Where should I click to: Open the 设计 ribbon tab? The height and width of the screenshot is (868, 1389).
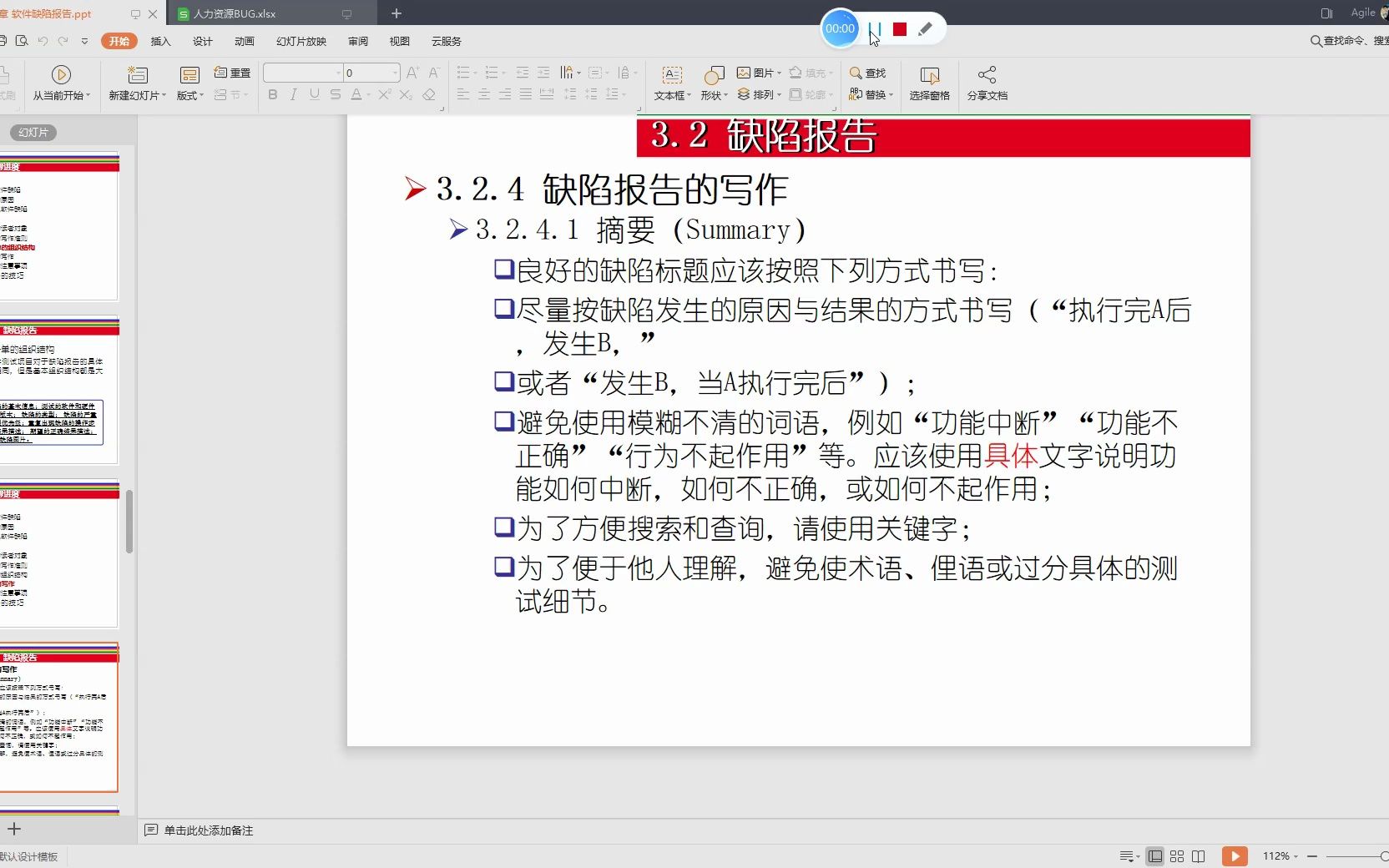click(x=203, y=41)
